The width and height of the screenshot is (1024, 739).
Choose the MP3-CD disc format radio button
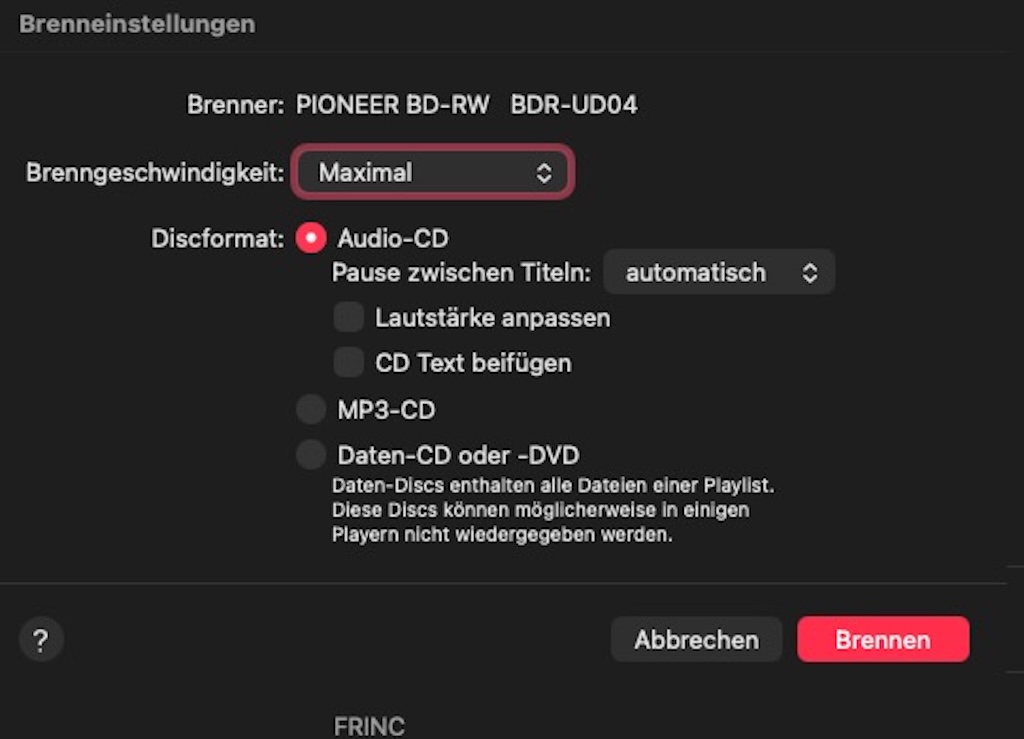[x=311, y=409]
